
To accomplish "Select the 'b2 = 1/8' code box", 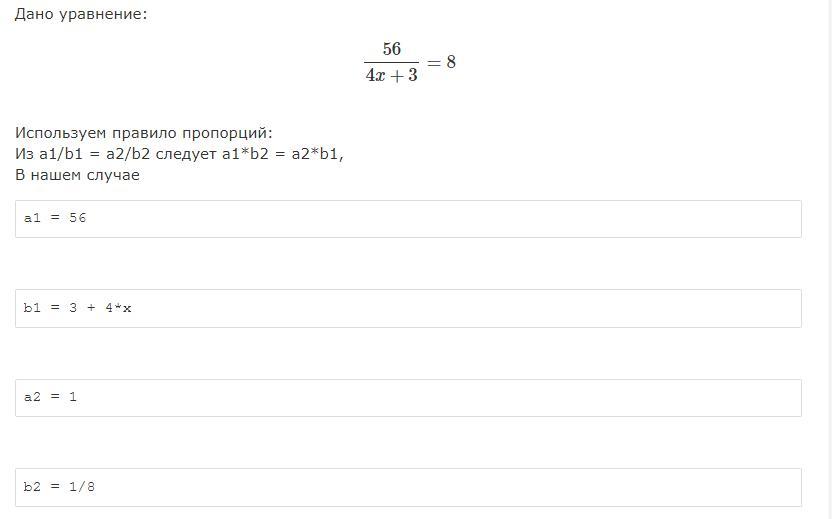I will click(408, 487).
